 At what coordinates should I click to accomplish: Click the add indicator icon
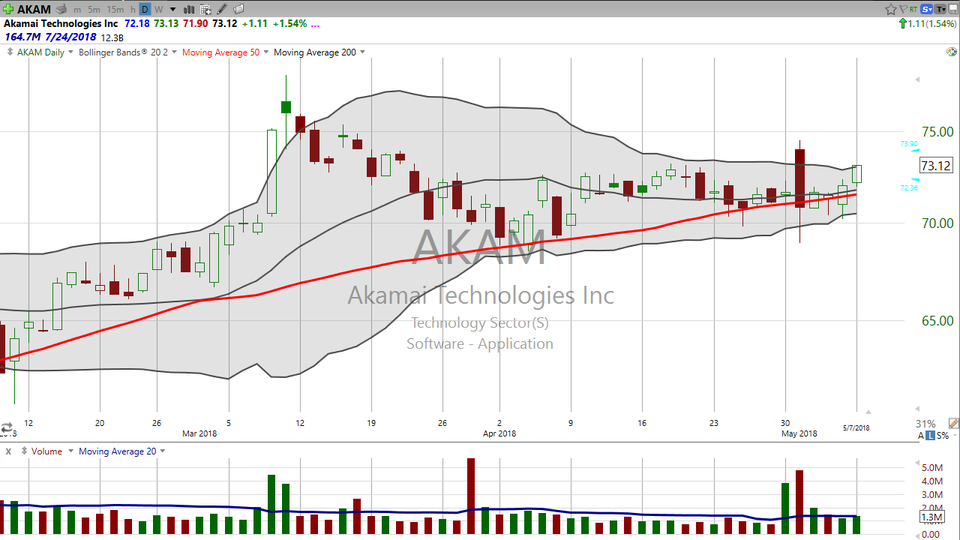pyautogui.click(x=206, y=9)
